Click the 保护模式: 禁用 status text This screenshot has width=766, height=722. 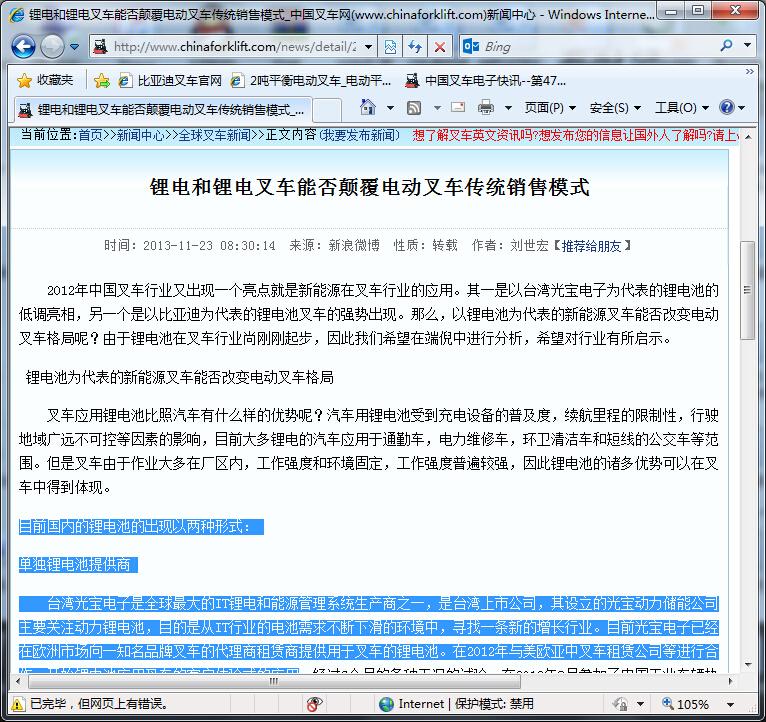(x=494, y=704)
